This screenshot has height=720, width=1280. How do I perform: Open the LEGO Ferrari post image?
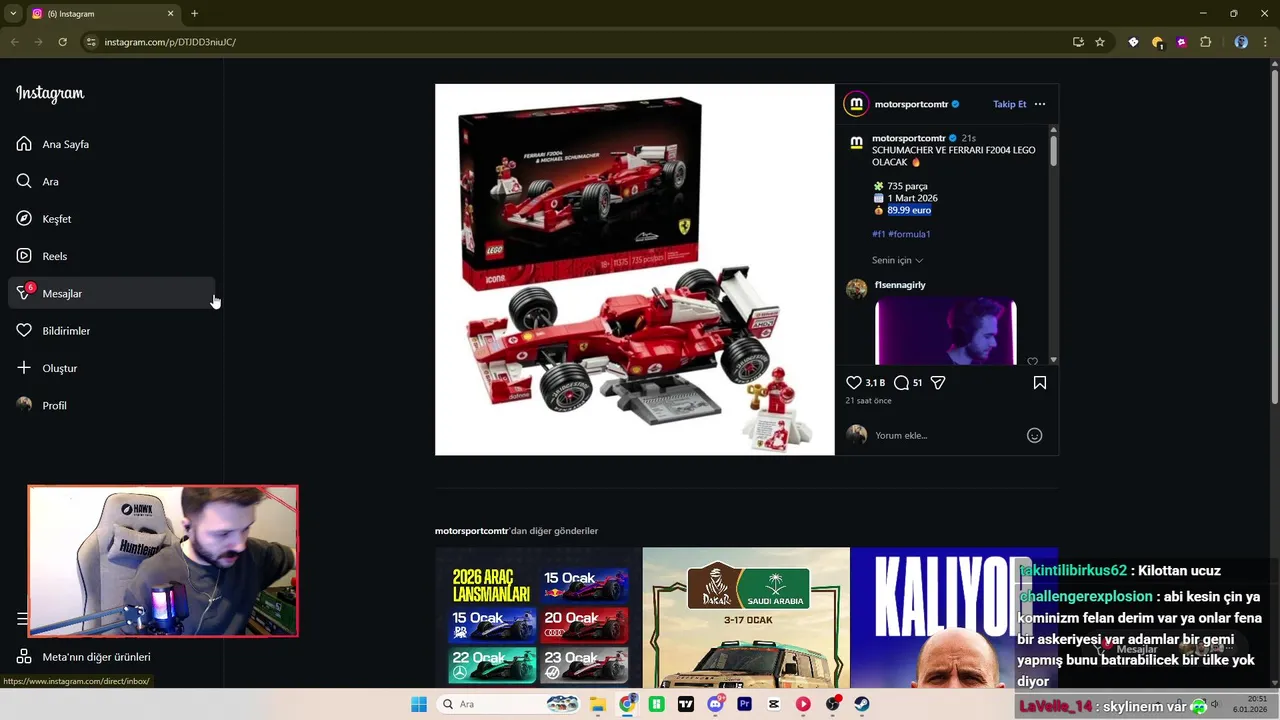pyautogui.click(x=634, y=269)
